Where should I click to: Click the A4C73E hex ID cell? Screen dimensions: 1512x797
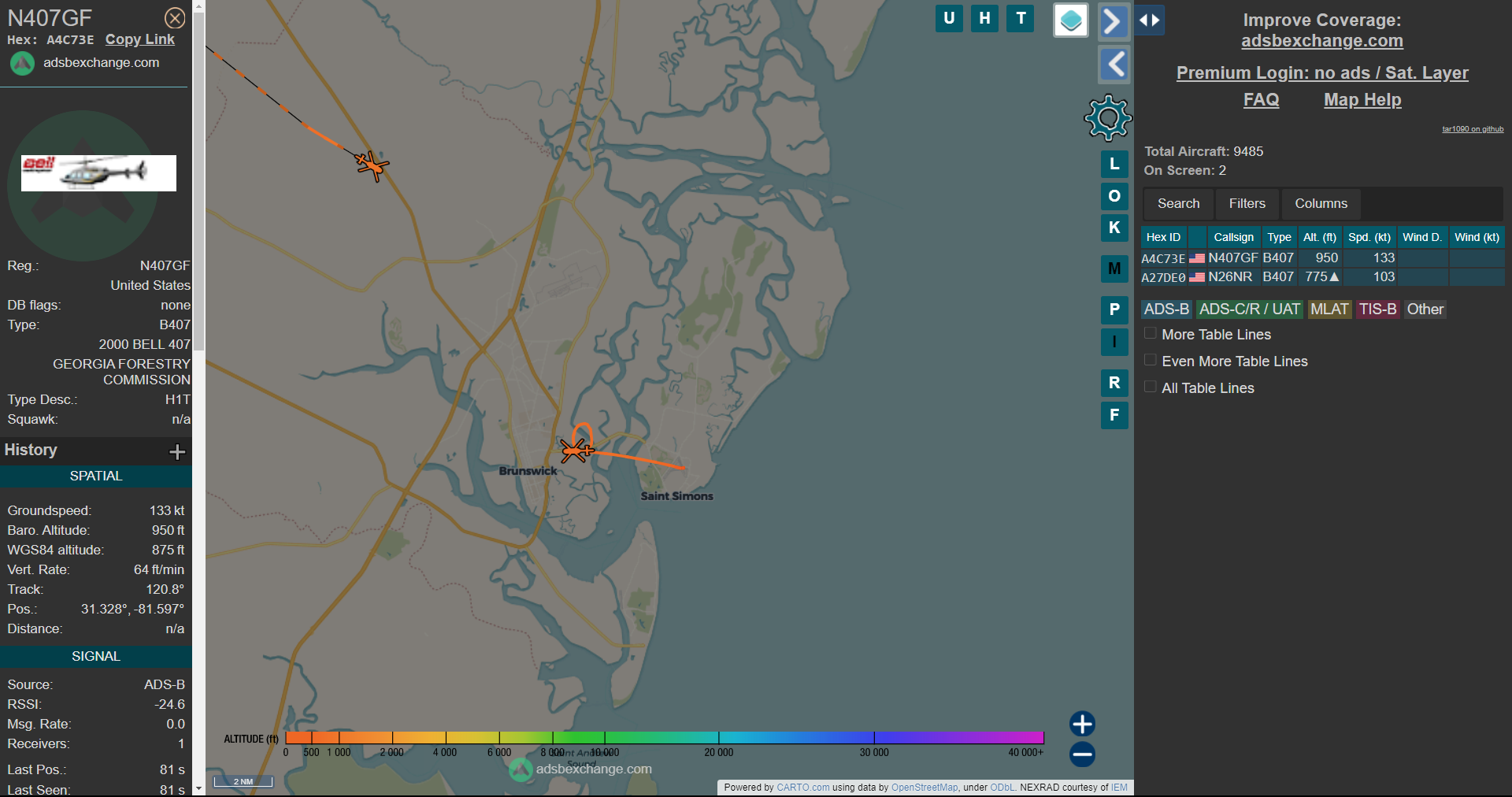coord(1163,258)
